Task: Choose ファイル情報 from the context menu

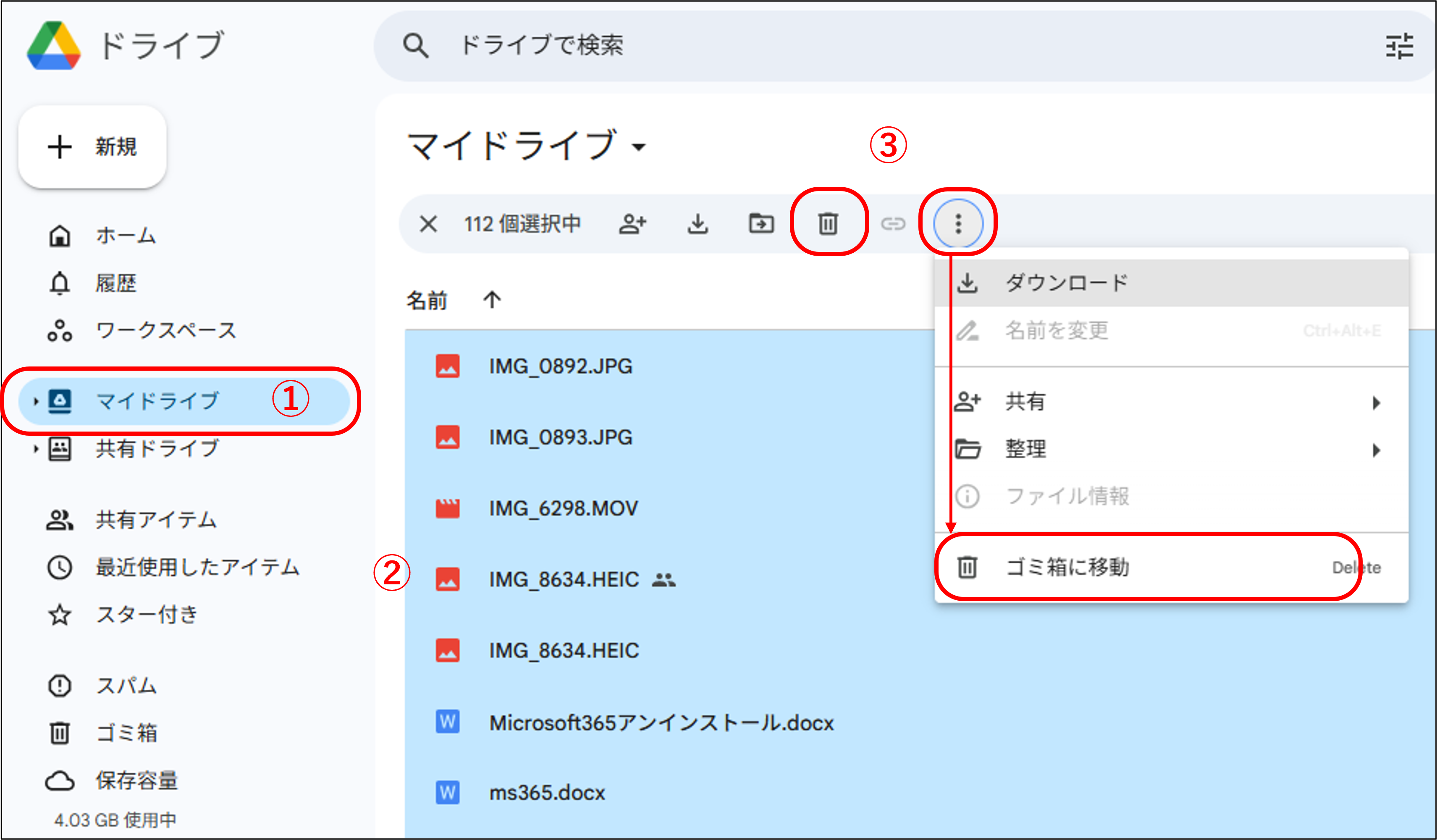Action: [x=1171, y=496]
